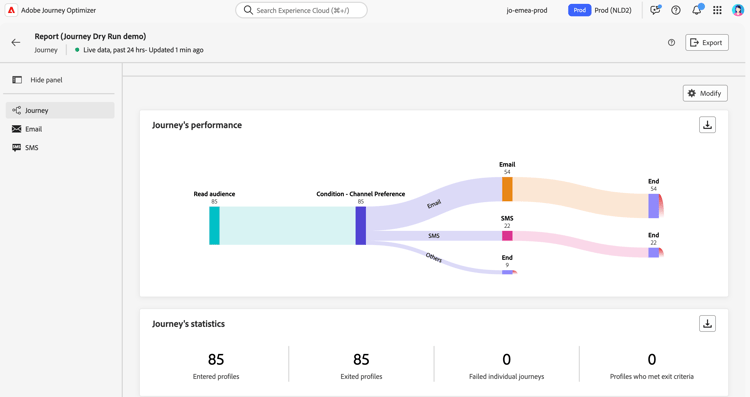Download the Journey's performance chart
750x397 pixels.
(707, 125)
